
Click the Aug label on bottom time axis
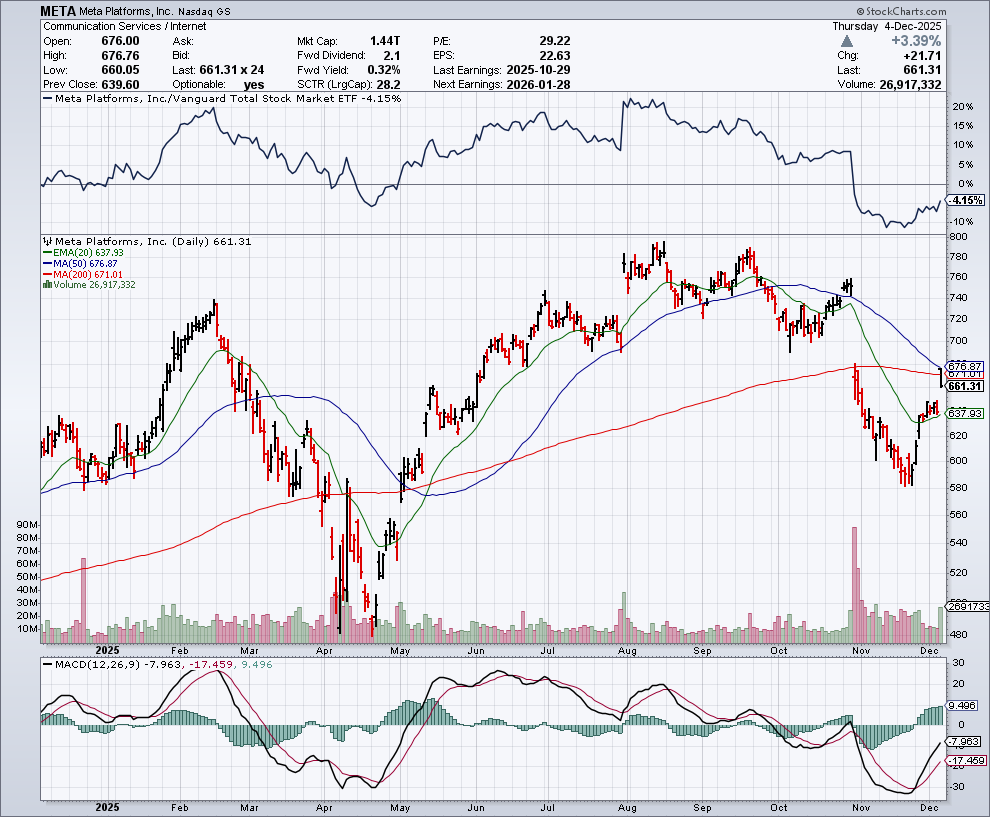(629, 807)
